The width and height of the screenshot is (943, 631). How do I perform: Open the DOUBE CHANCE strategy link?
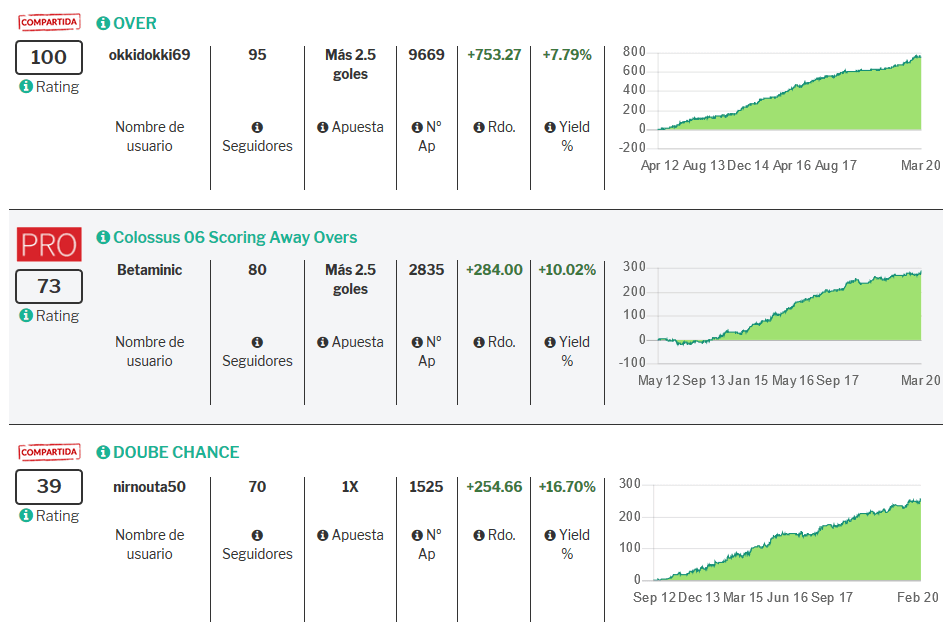pos(176,452)
